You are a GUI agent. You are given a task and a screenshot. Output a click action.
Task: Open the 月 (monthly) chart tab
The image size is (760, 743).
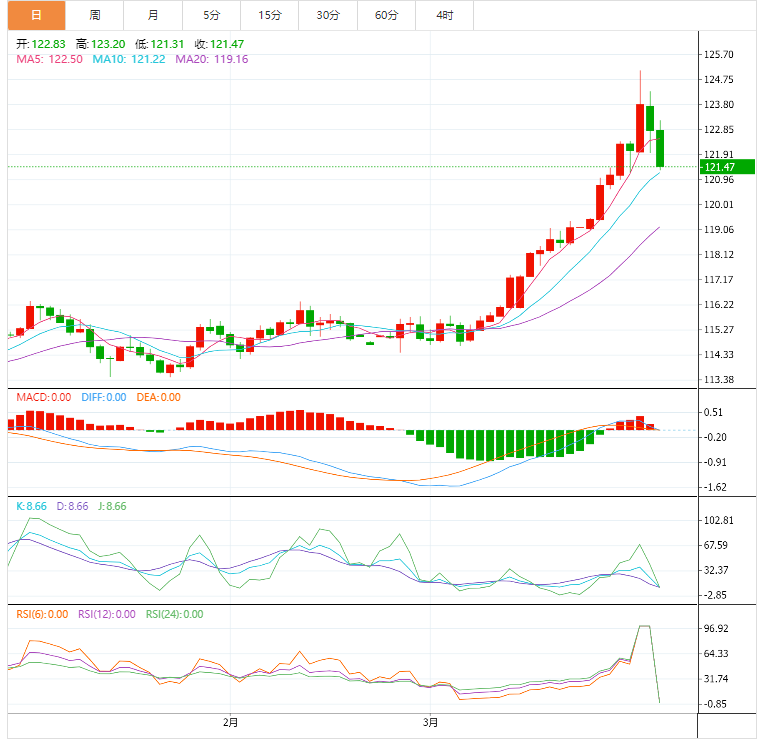pyautogui.click(x=152, y=15)
